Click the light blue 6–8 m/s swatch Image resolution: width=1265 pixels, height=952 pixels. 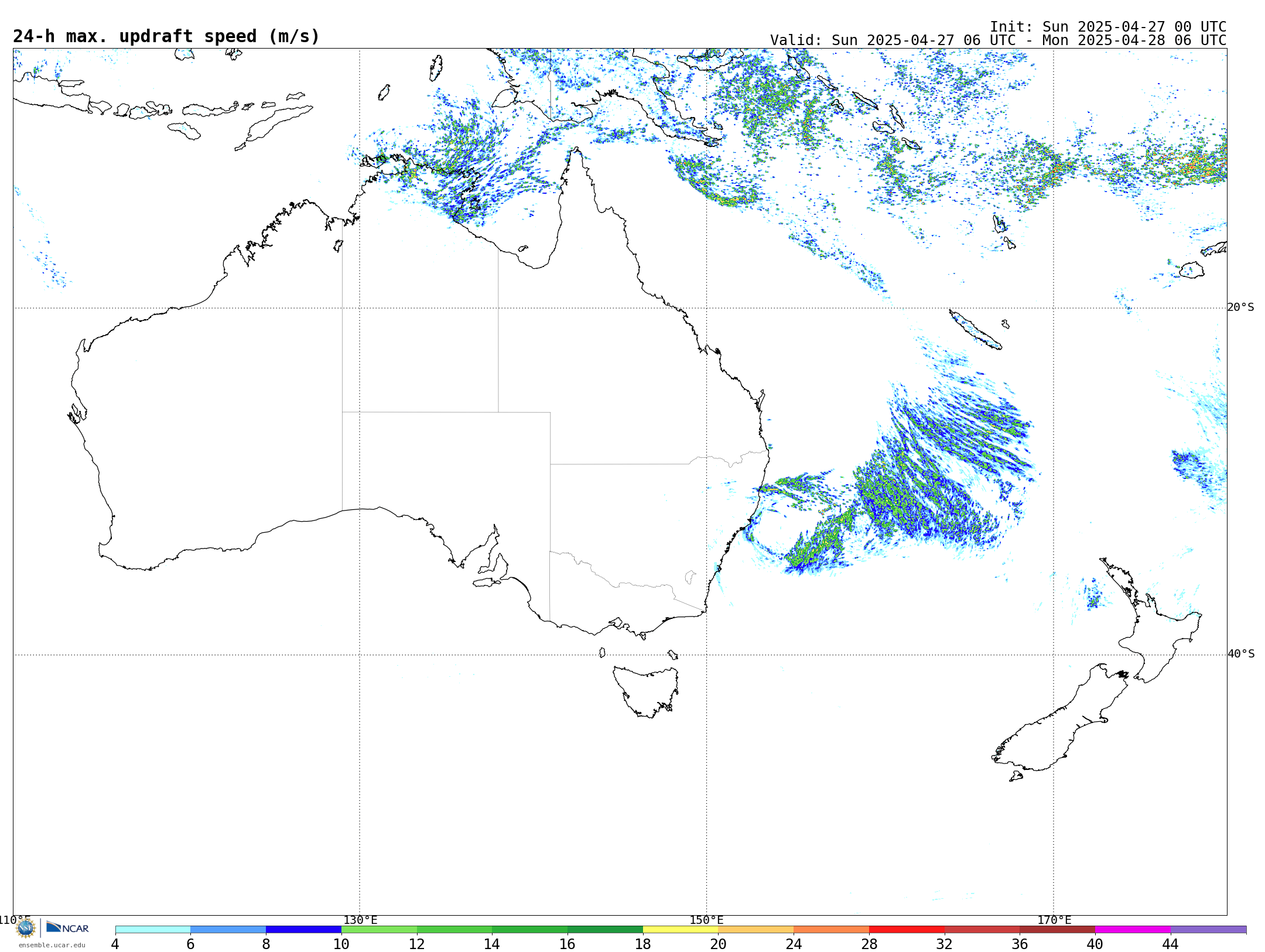[228, 930]
